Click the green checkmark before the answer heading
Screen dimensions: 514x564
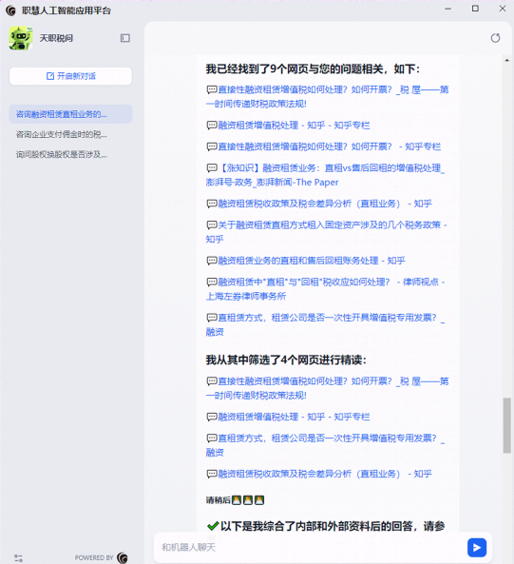213,526
